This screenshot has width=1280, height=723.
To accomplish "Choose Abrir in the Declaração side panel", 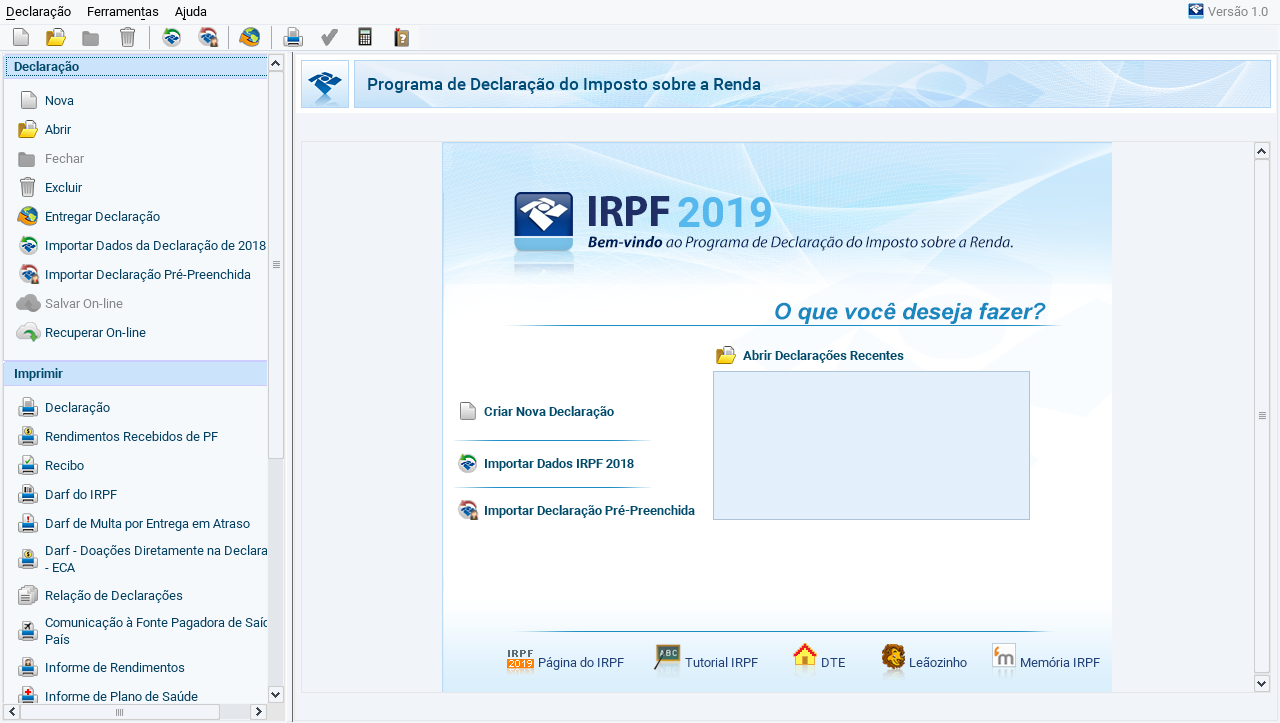I will 58,130.
